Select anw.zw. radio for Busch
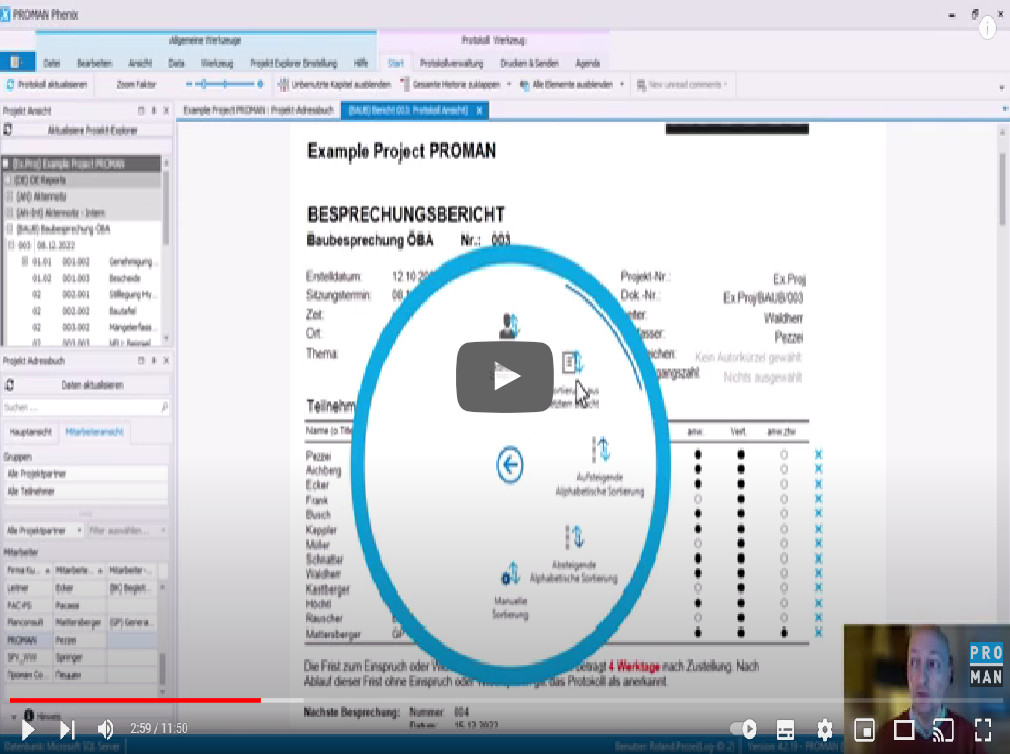 (784, 514)
